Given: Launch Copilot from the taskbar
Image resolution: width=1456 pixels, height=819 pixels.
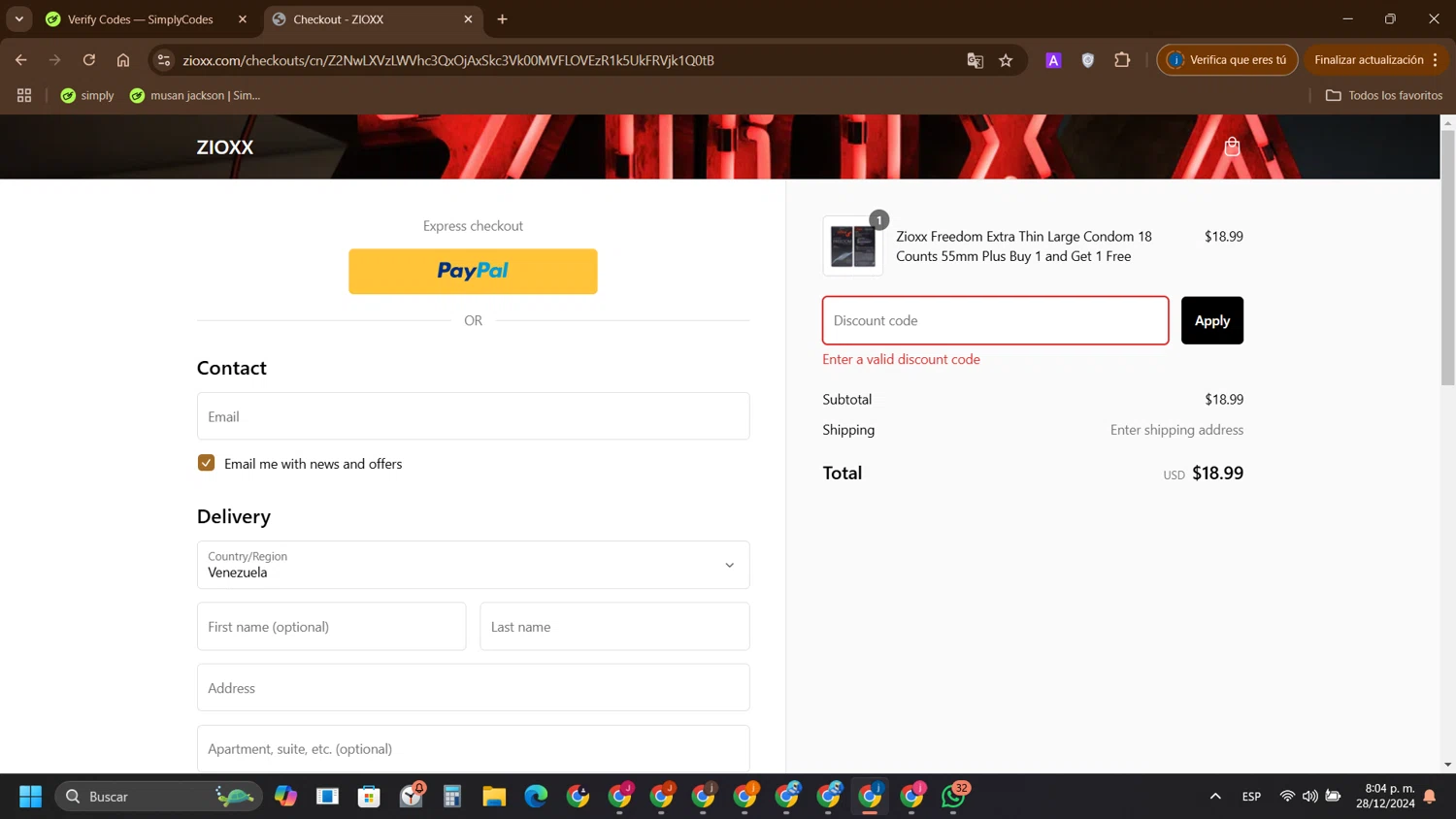Looking at the screenshot, I should [285, 797].
